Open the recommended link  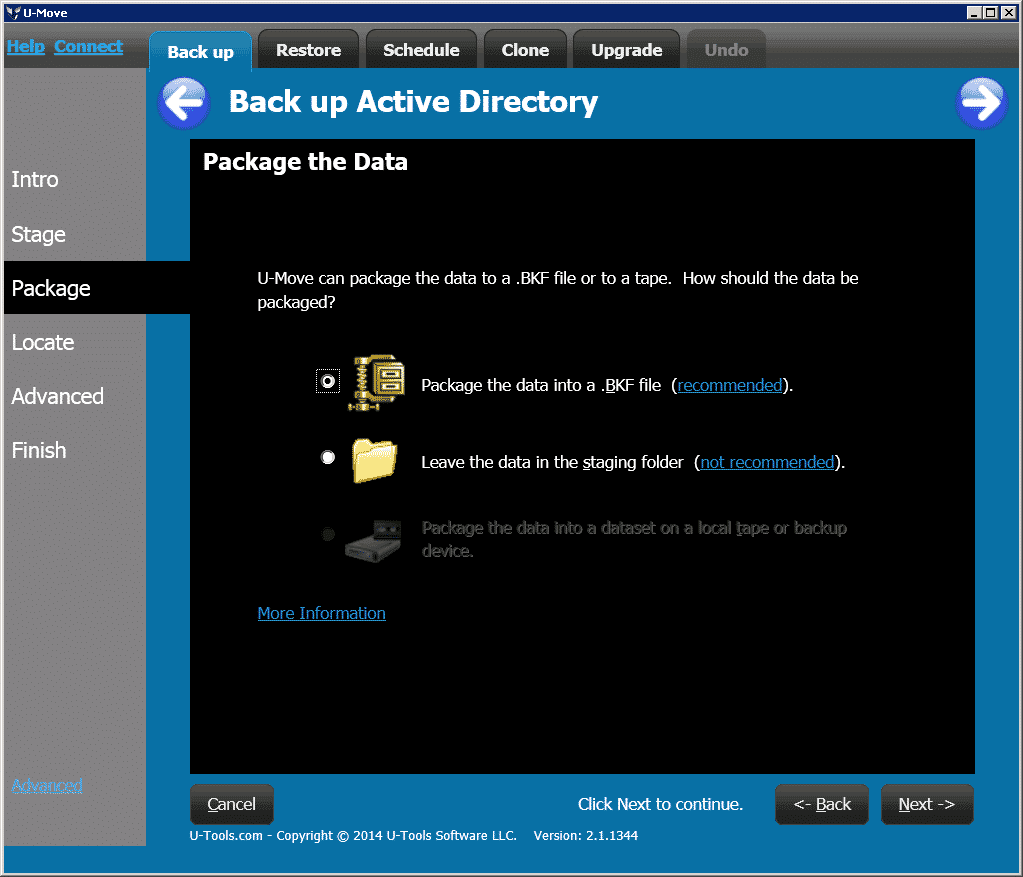730,385
